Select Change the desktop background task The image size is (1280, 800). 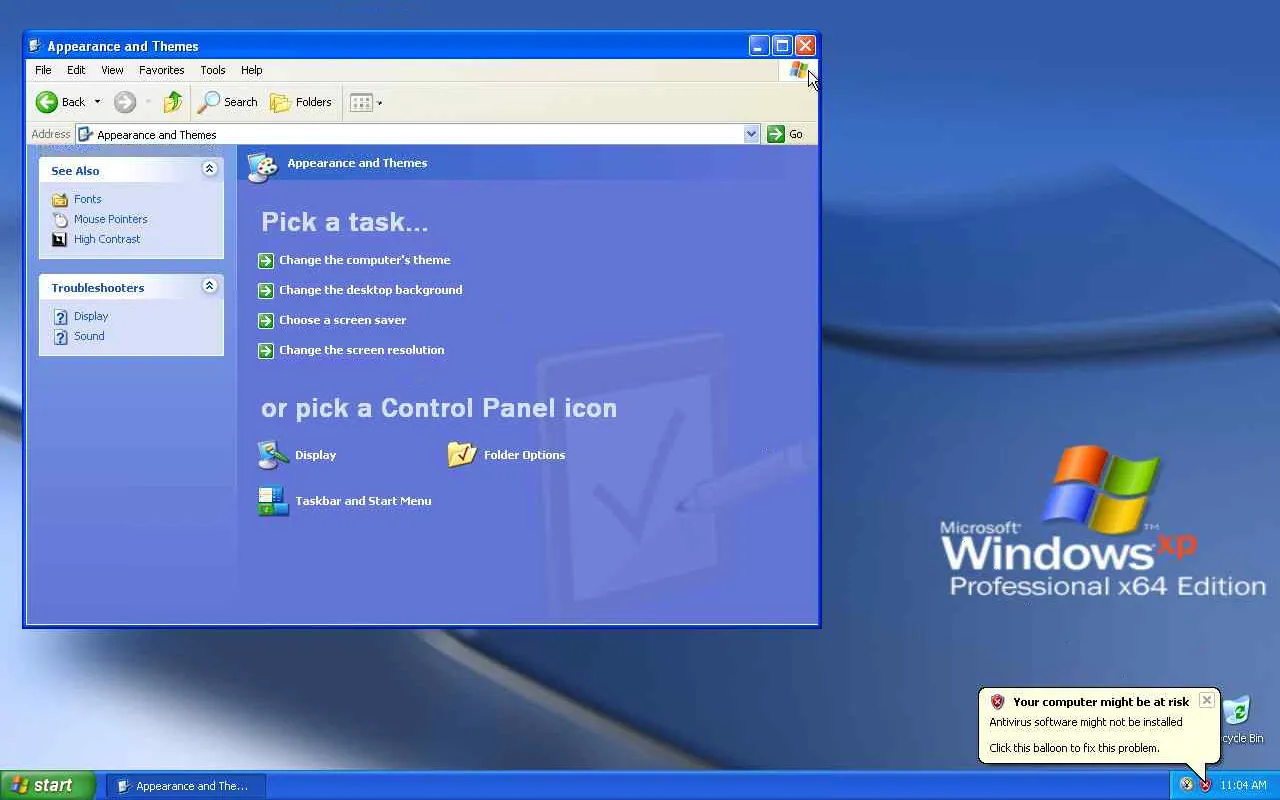[x=371, y=290]
